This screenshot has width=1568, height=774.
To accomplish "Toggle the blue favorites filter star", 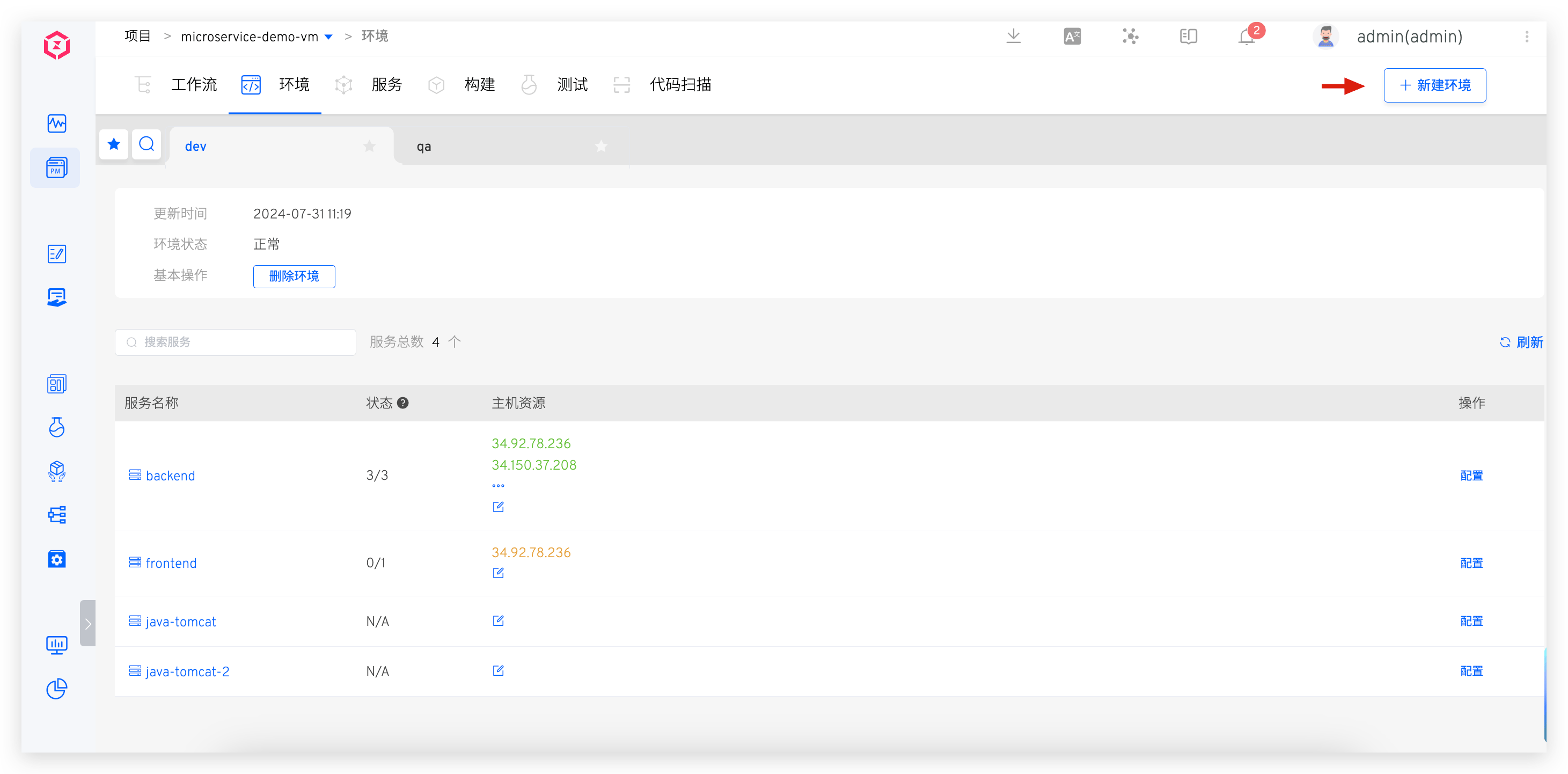I will [x=114, y=144].
